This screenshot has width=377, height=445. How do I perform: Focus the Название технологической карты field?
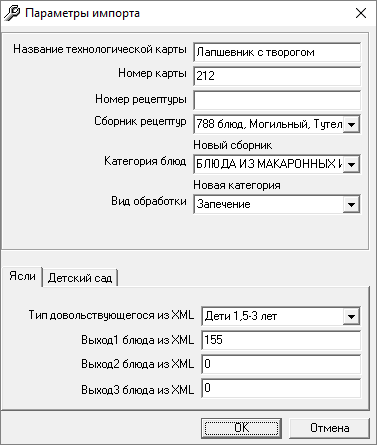point(277,52)
